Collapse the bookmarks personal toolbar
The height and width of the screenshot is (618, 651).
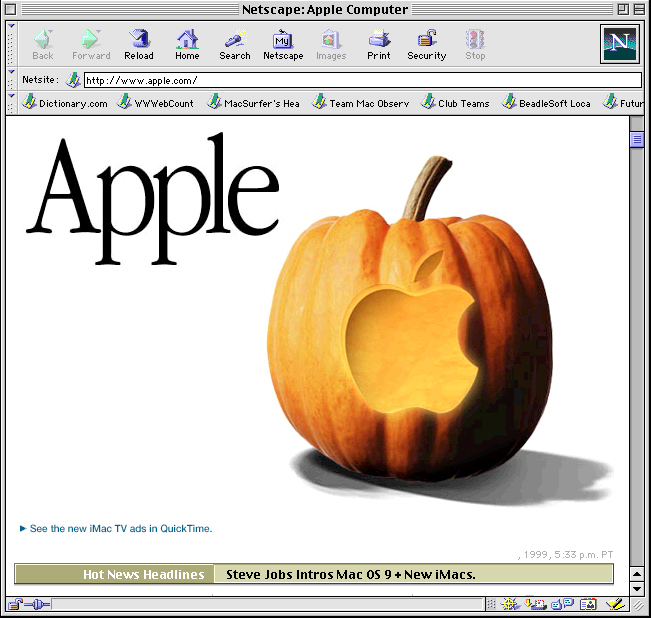coord(12,102)
